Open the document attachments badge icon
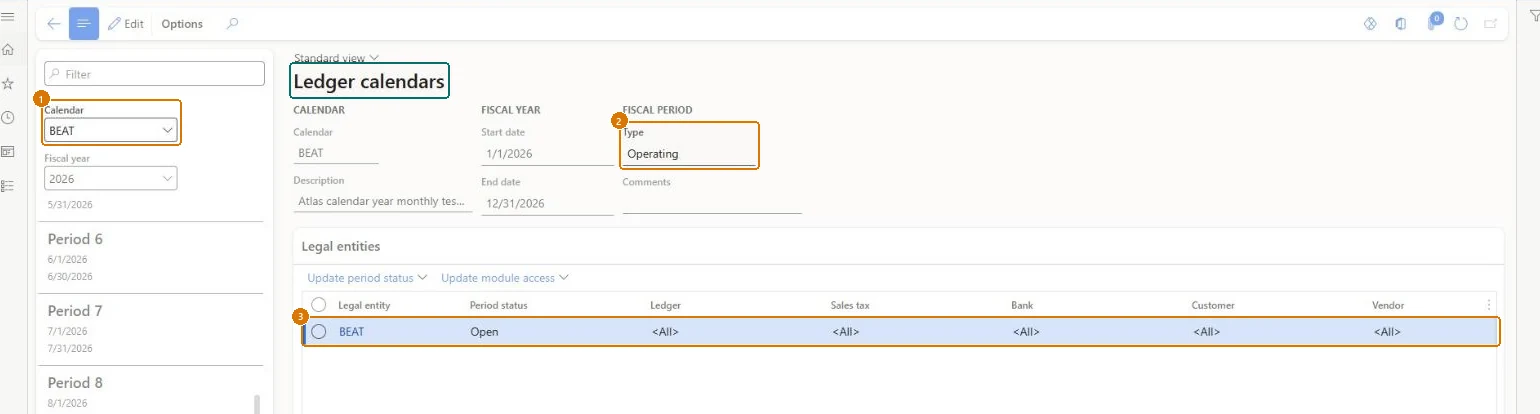Viewport: 1540px width, 414px height. (1433, 22)
